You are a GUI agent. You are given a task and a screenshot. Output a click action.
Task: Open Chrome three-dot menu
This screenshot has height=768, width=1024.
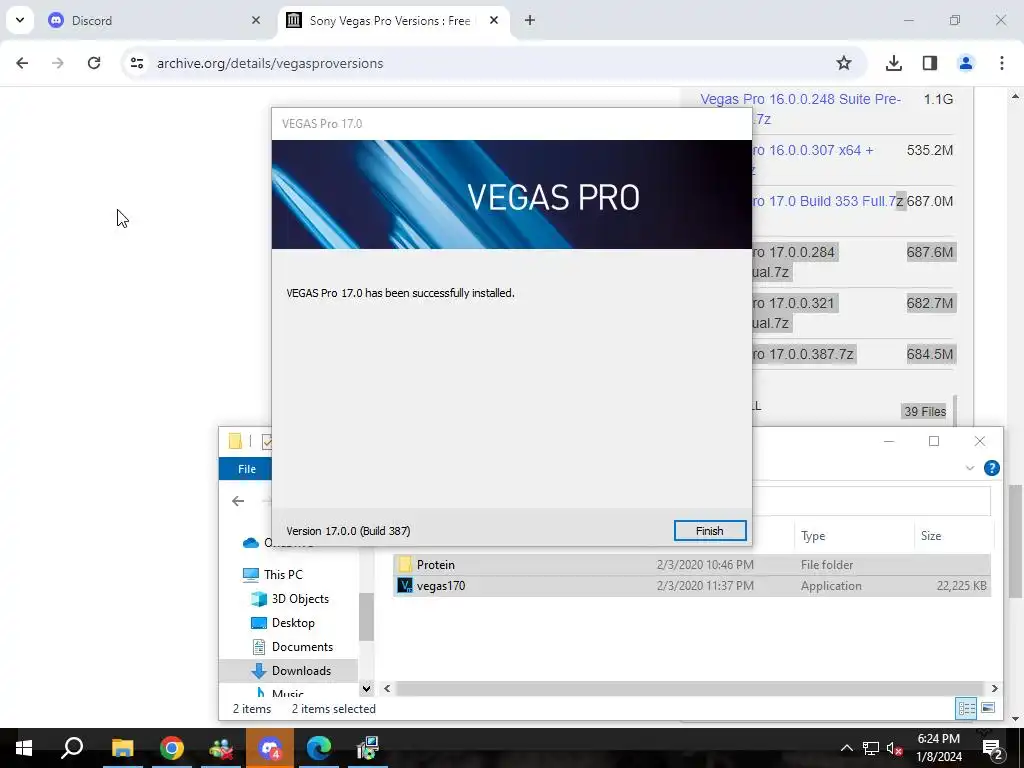point(1002,63)
